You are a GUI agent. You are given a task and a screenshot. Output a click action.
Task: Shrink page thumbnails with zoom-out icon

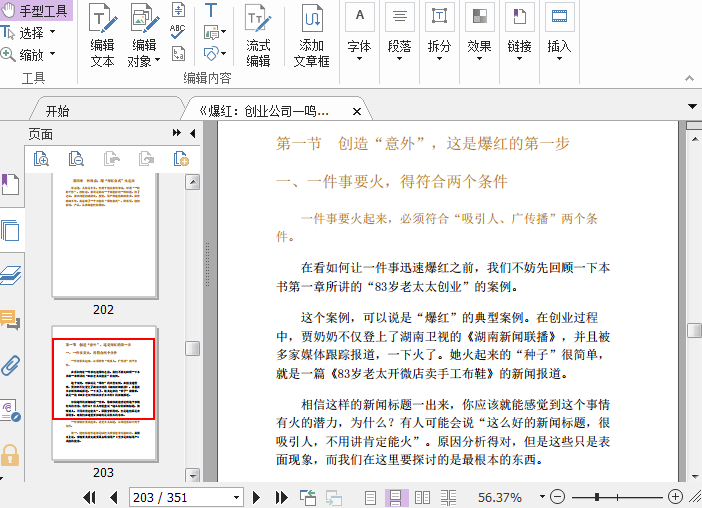(76, 158)
